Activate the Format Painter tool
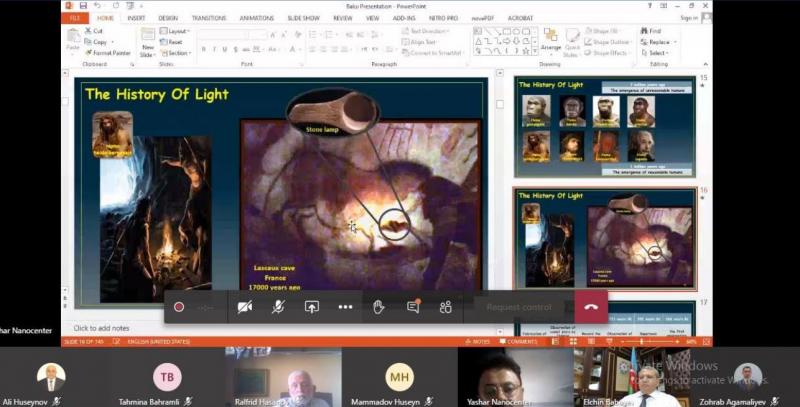The width and height of the screenshot is (800, 407). coord(108,53)
